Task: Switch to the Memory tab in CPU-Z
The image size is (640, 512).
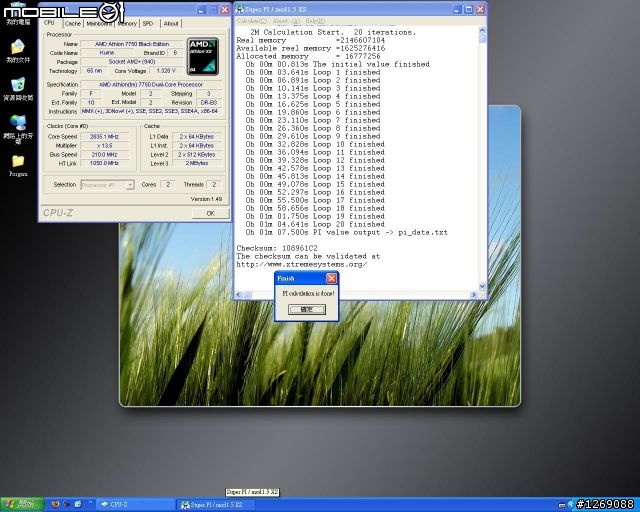Action: click(127, 24)
